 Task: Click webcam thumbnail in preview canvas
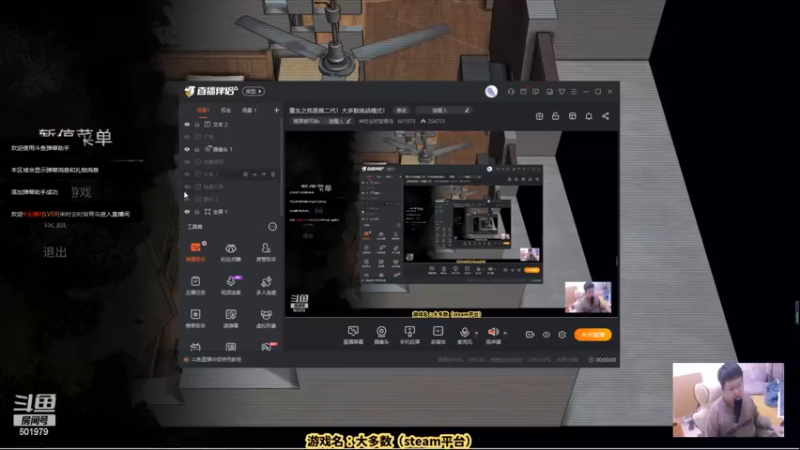click(588, 297)
